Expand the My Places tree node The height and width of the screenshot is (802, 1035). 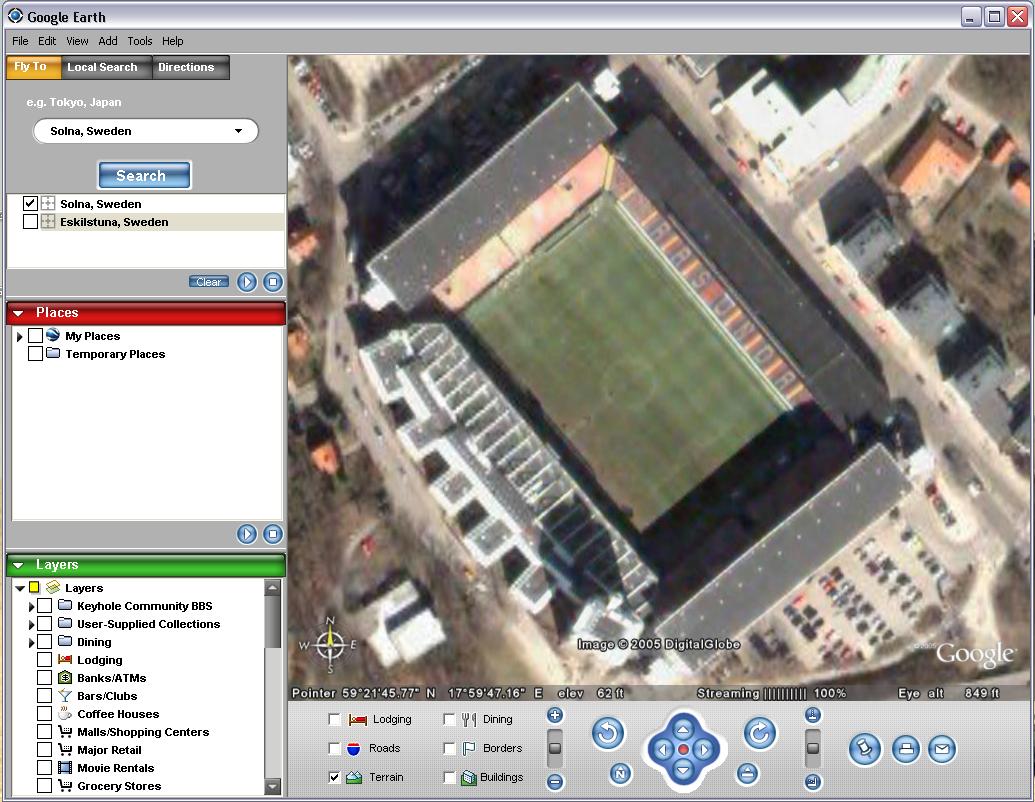tap(20, 337)
